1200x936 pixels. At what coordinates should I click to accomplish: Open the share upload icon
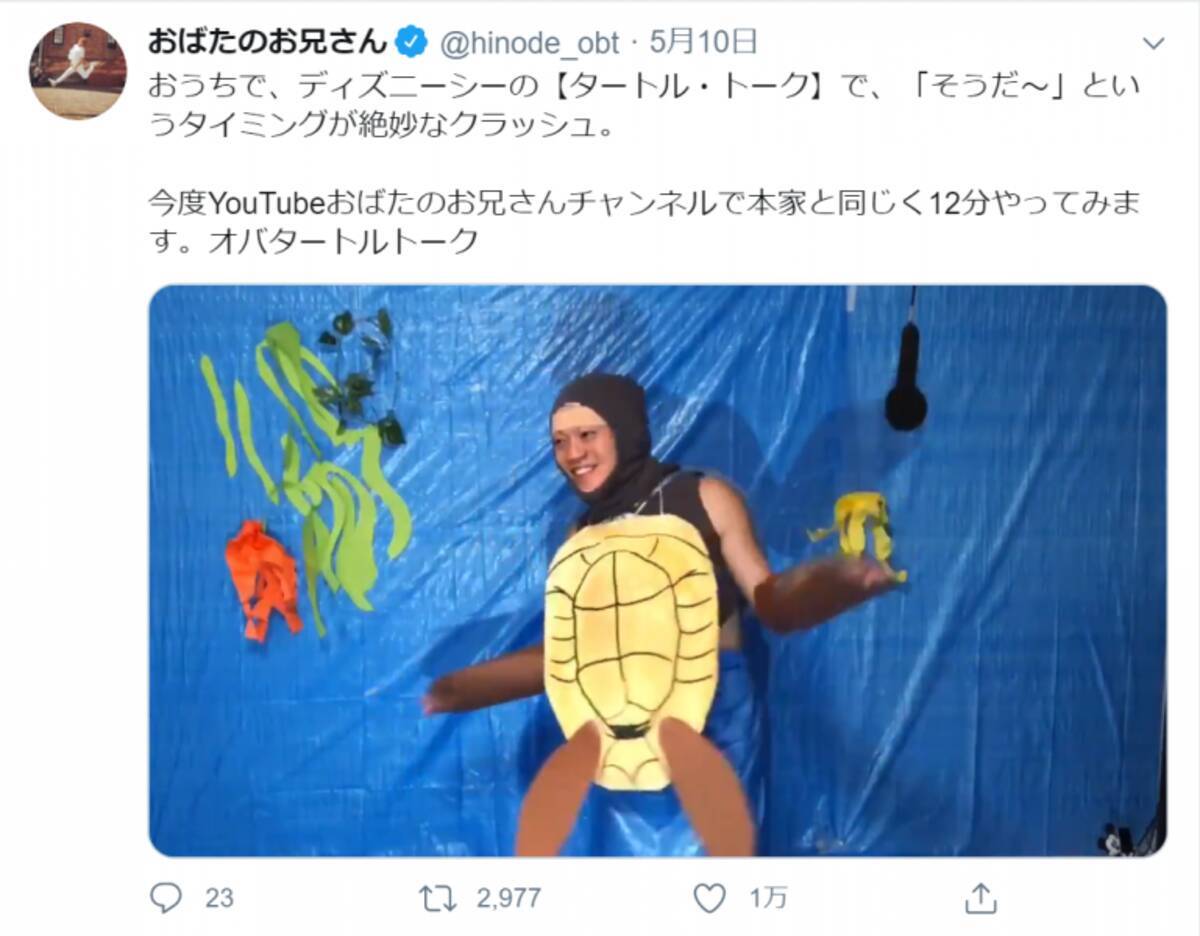tap(981, 898)
